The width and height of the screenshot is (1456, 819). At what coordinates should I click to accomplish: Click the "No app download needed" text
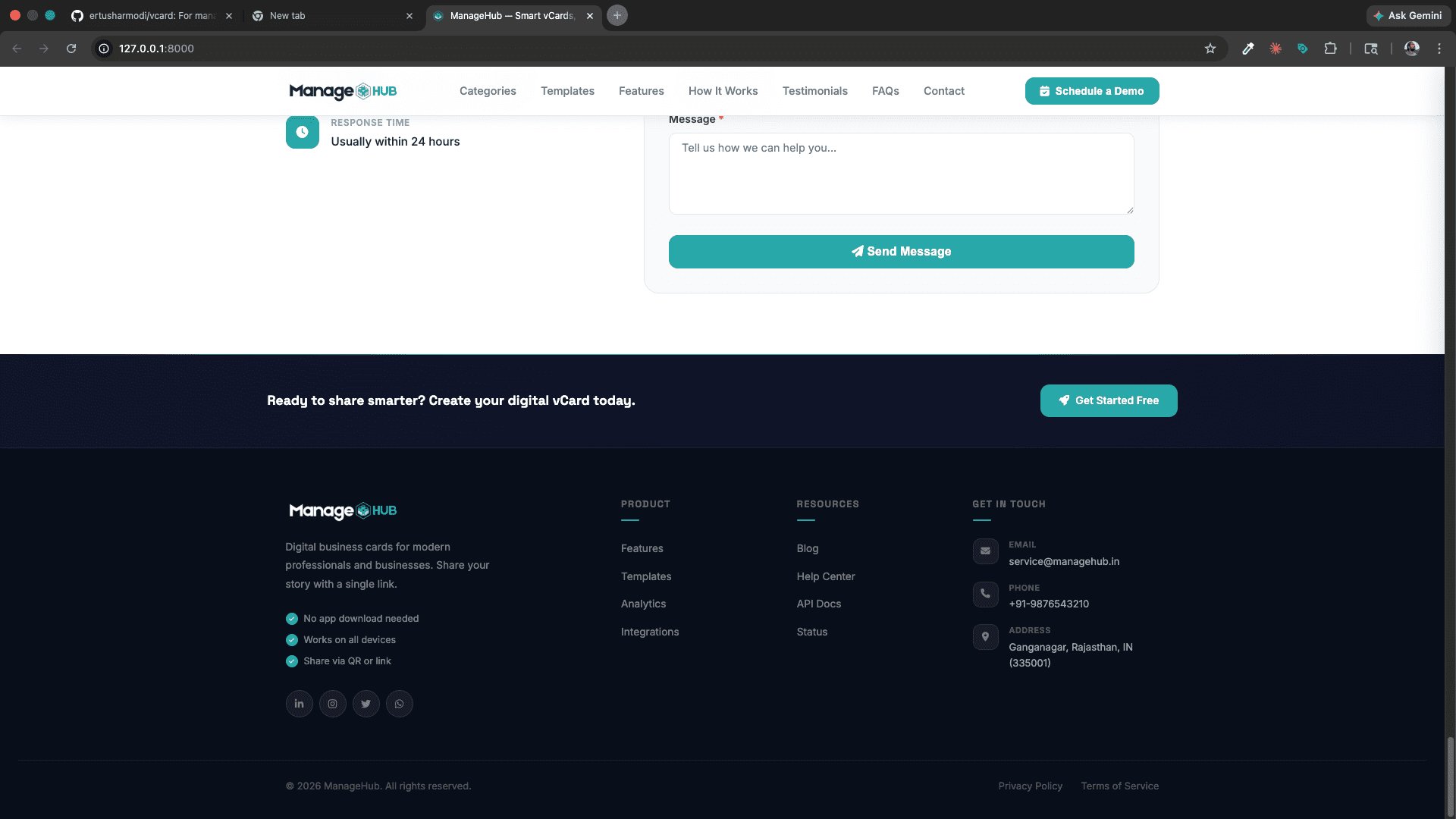(x=361, y=619)
